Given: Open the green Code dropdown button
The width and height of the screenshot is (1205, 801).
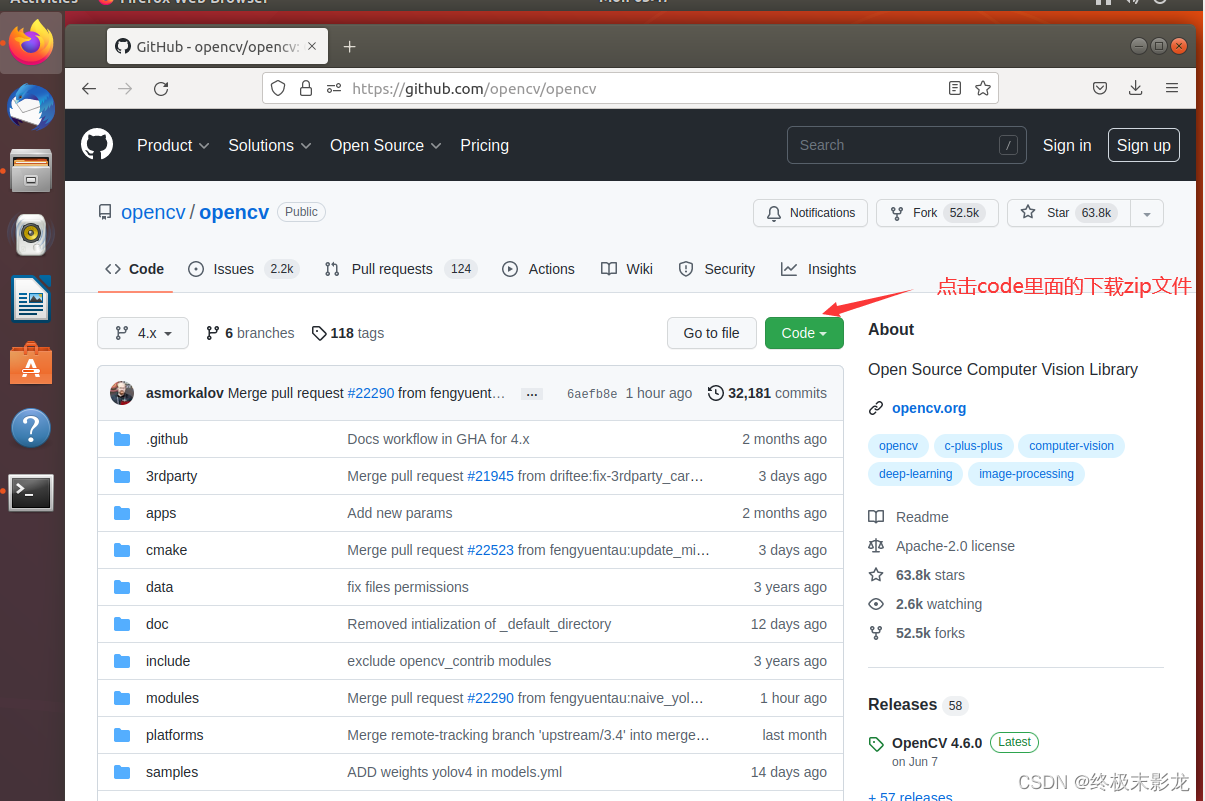Looking at the screenshot, I should coord(804,333).
